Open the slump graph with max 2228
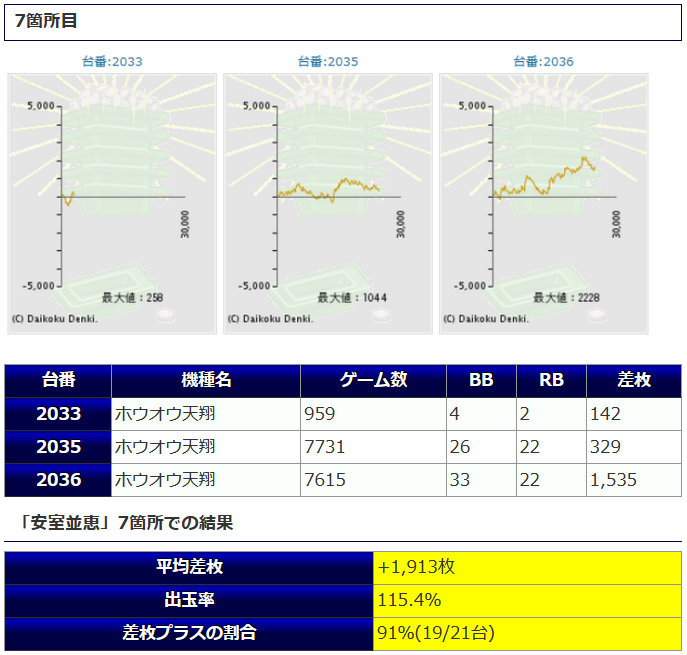The width and height of the screenshot is (687, 655). (x=544, y=203)
